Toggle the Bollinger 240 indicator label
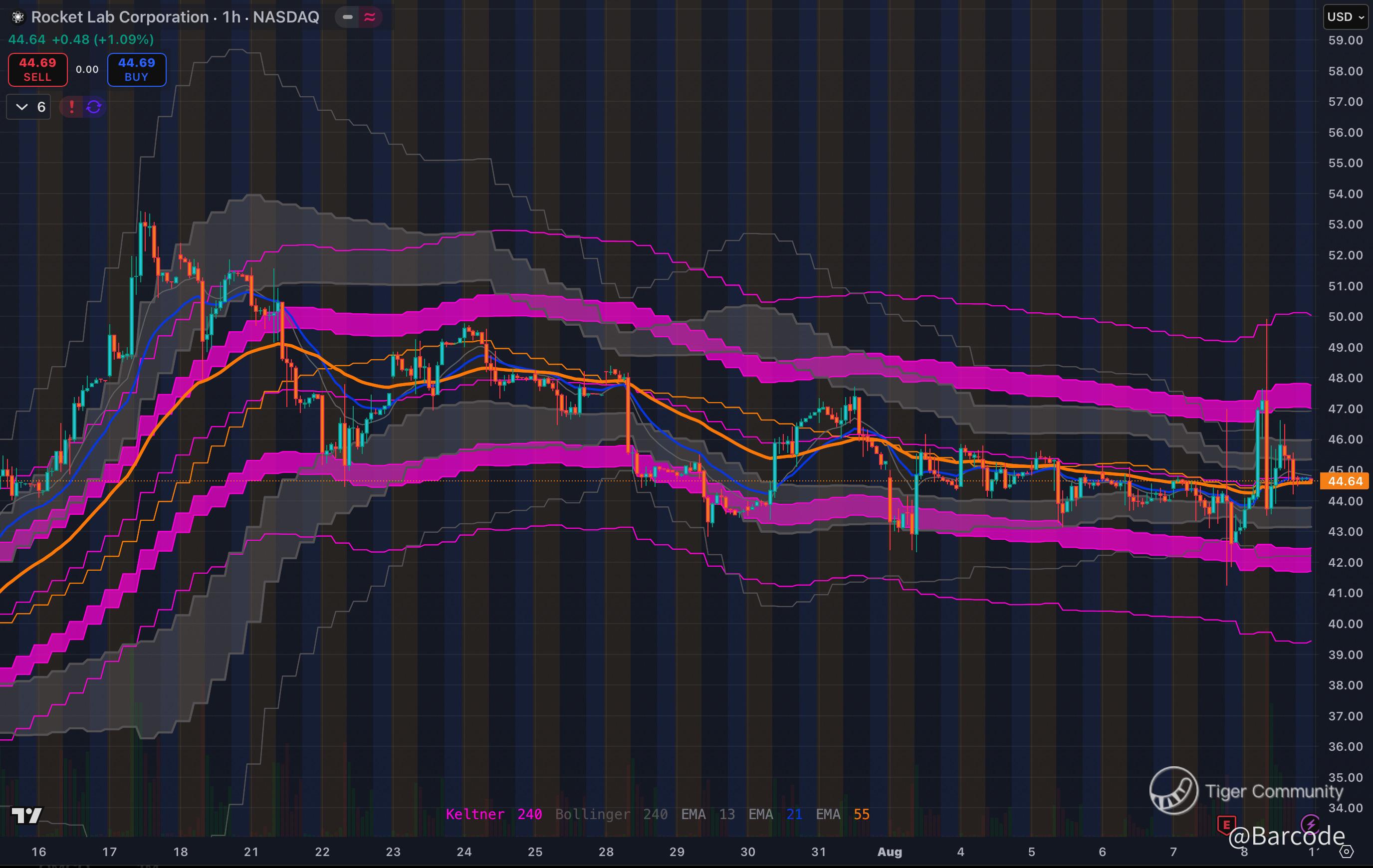The height and width of the screenshot is (868, 1373). [x=611, y=815]
